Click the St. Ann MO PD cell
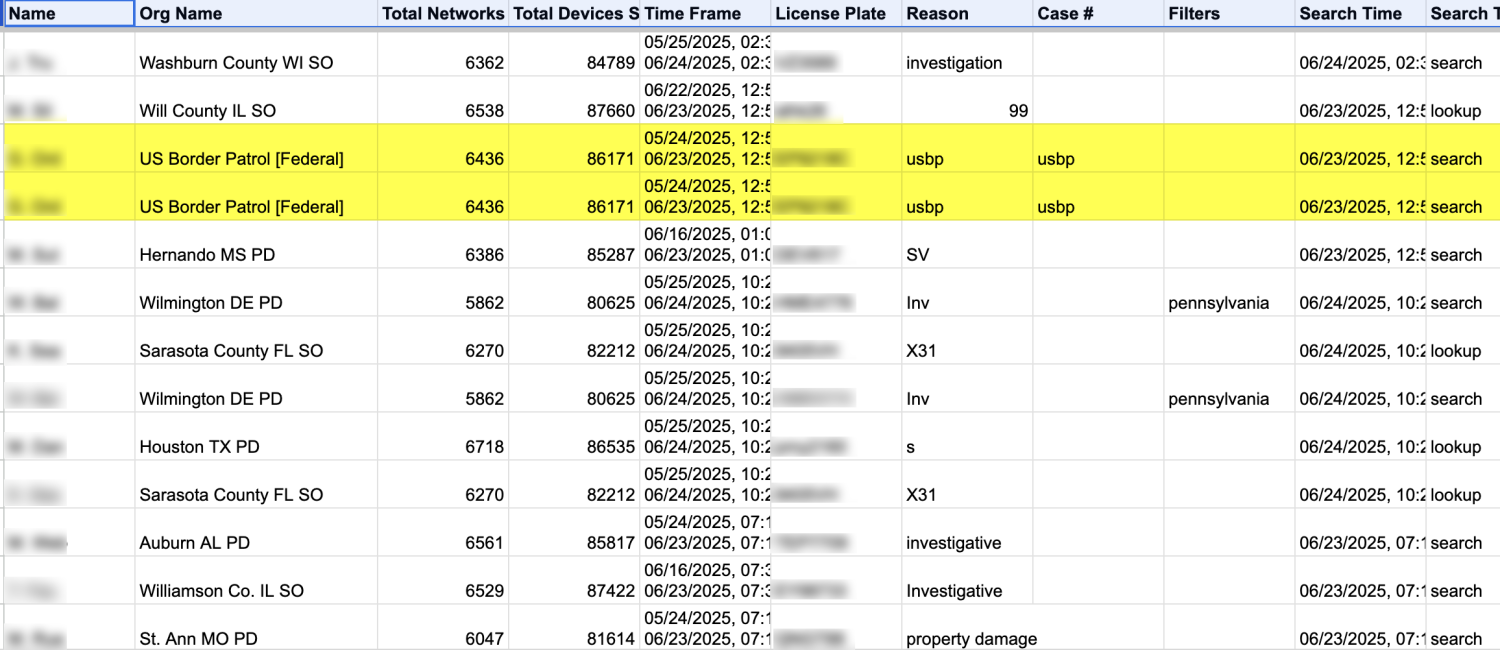 click(x=257, y=628)
